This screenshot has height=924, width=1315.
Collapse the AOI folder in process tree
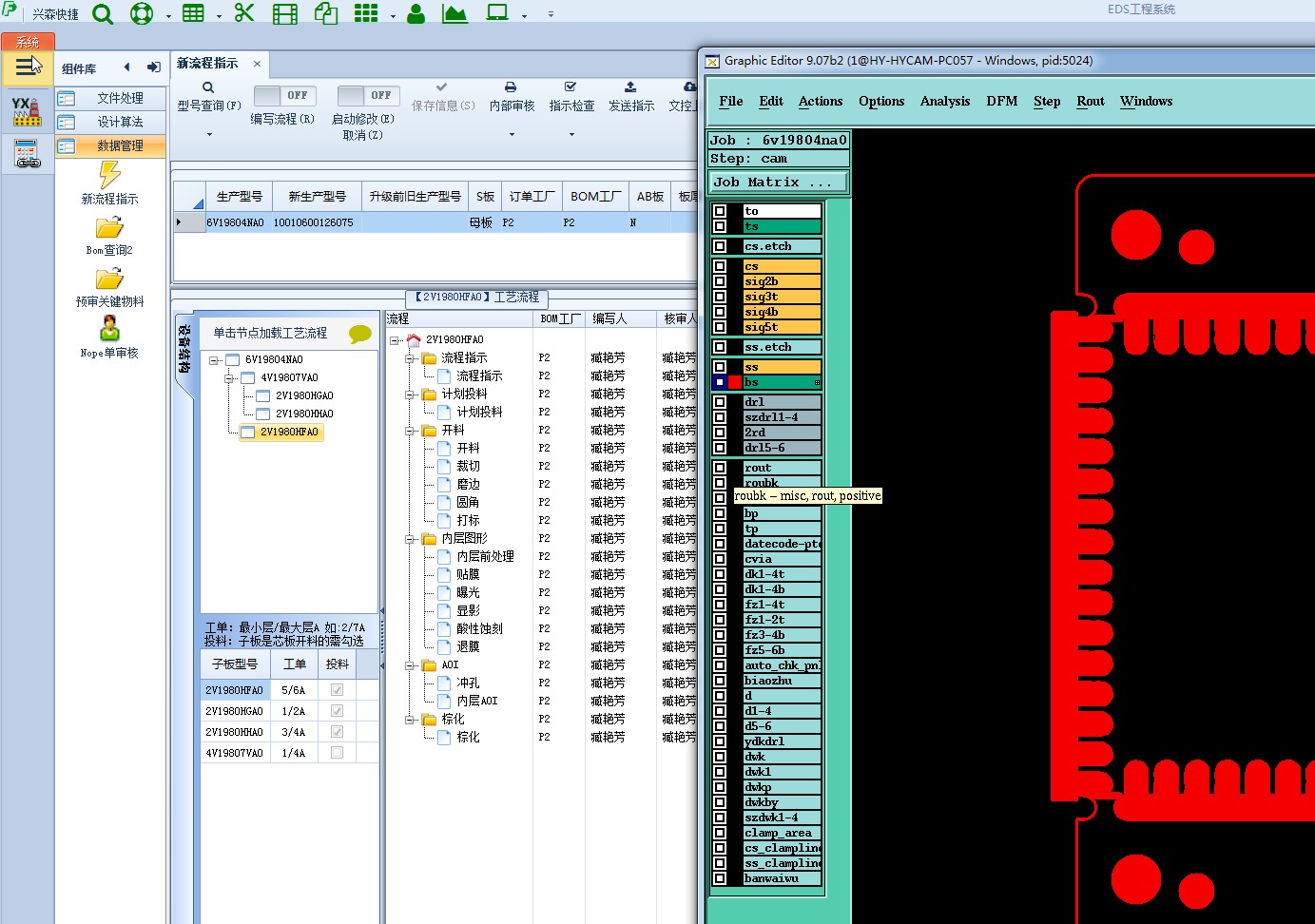(411, 665)
